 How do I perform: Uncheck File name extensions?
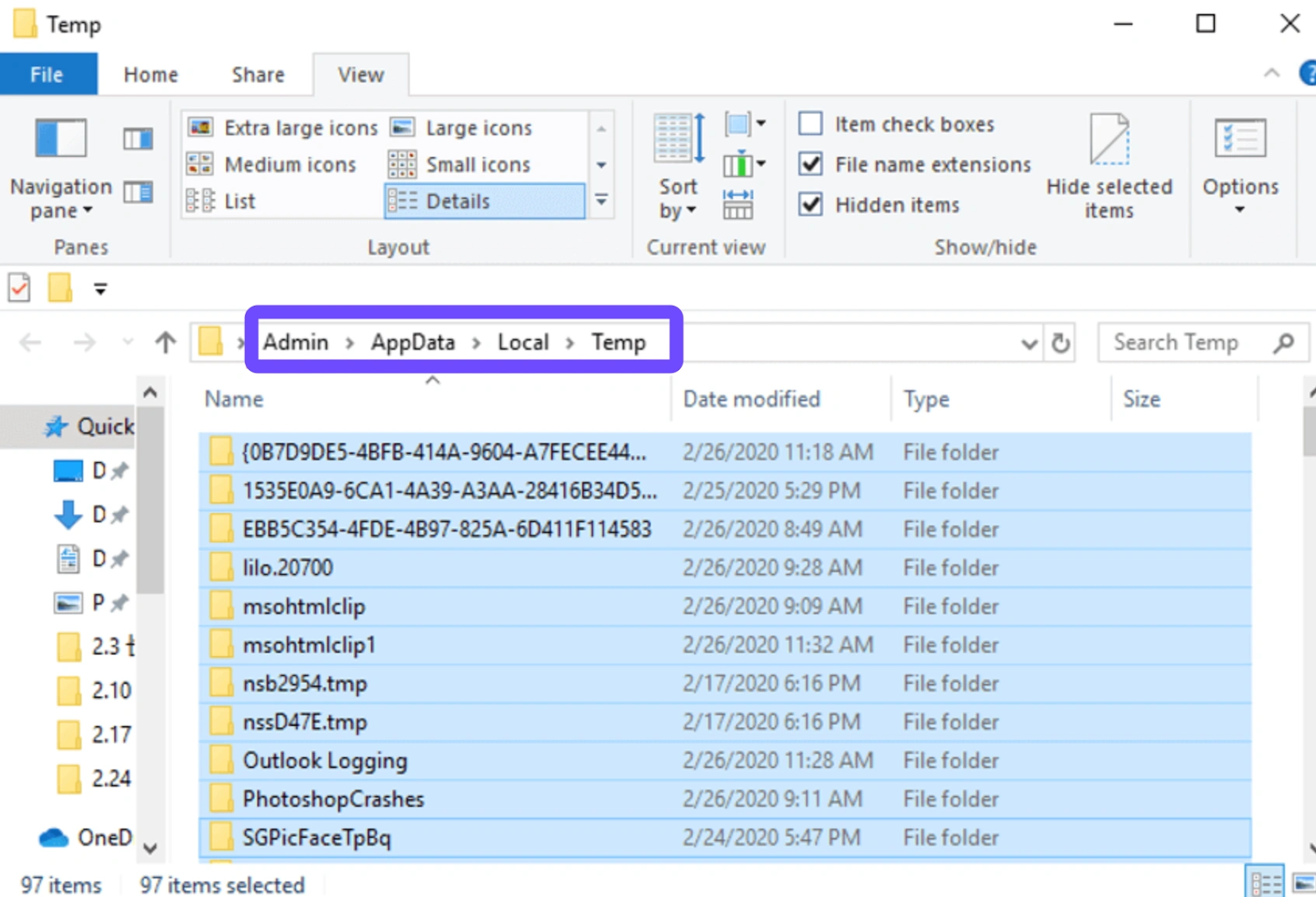coord(811,164)
